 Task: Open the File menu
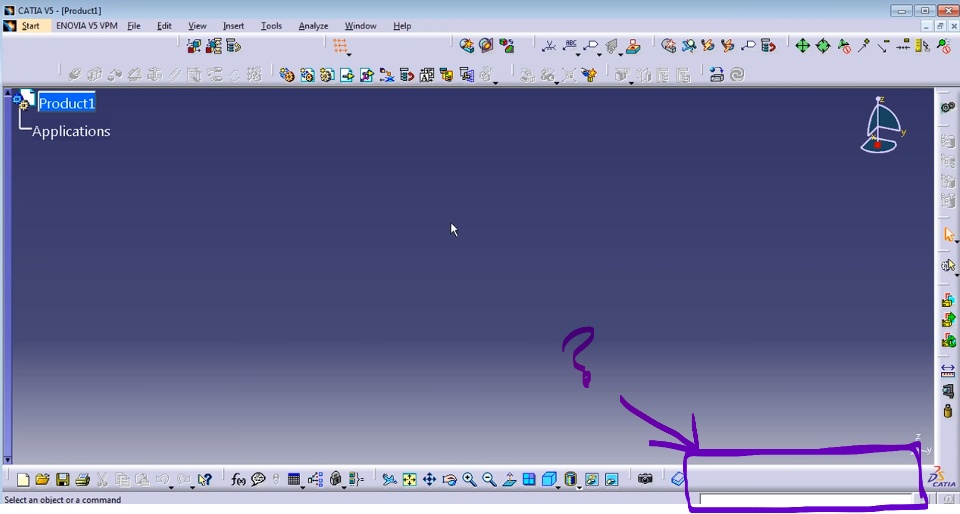click(133, 26)
